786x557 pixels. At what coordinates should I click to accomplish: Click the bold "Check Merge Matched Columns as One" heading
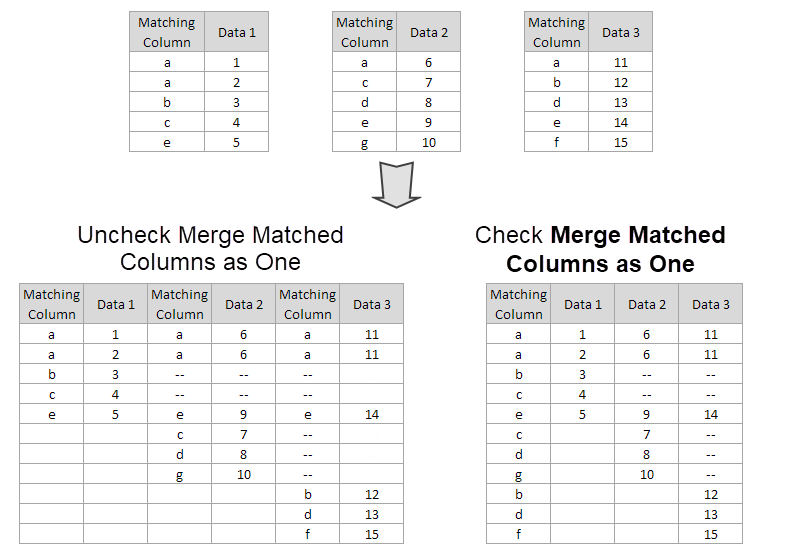pyautogui.click(x=600, y=249)
